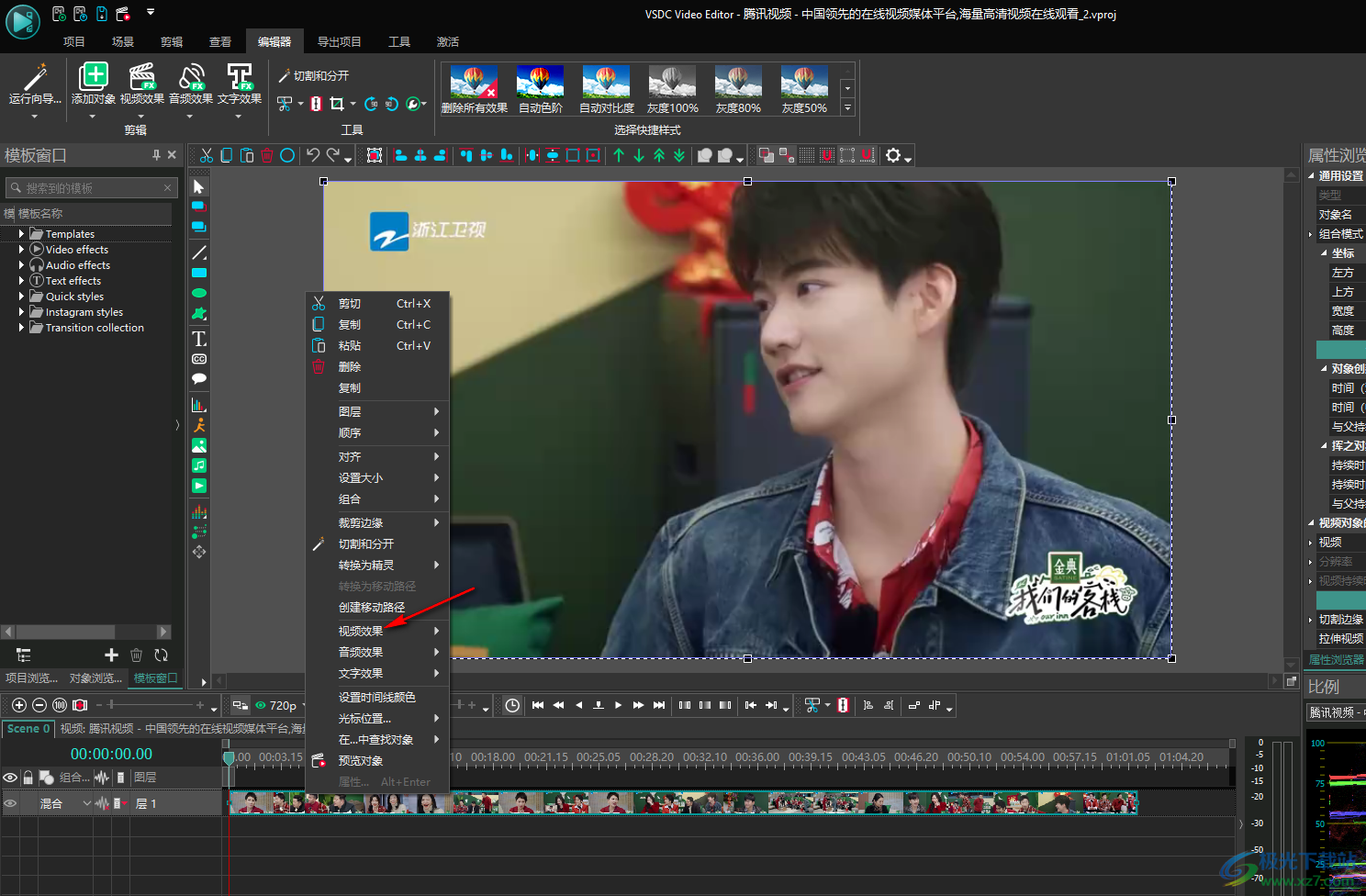Toggle the grid display icon in editor toolbar

(807, 155)
